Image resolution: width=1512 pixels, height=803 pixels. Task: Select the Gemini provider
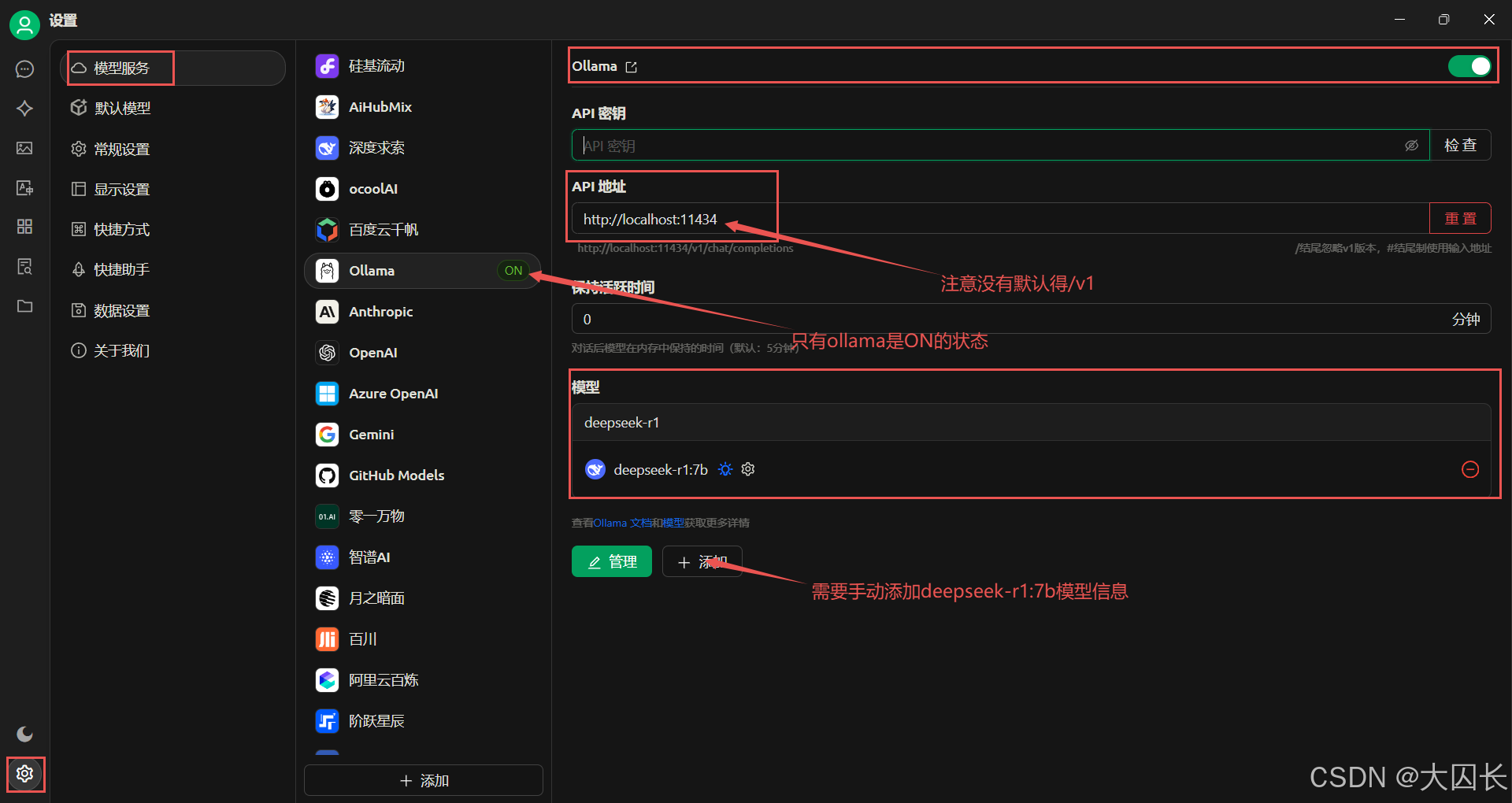422,435
